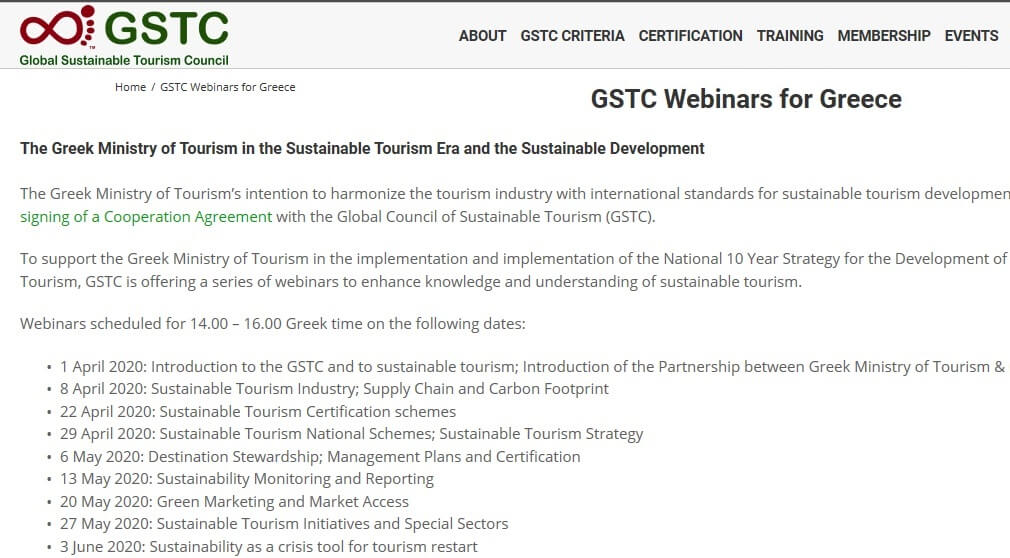The height and width of the screenshot is (558, 1010).
Task: Click 'Global Sustainable Tourism Council' tagline
Action: (x=124, y=61)
